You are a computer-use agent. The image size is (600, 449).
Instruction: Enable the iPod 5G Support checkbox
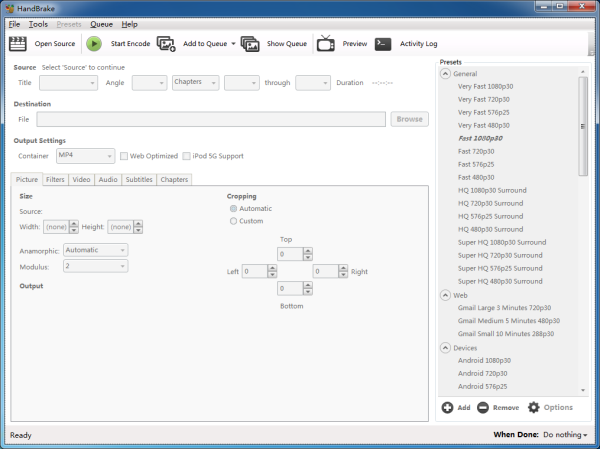click(x=186, y=156)
